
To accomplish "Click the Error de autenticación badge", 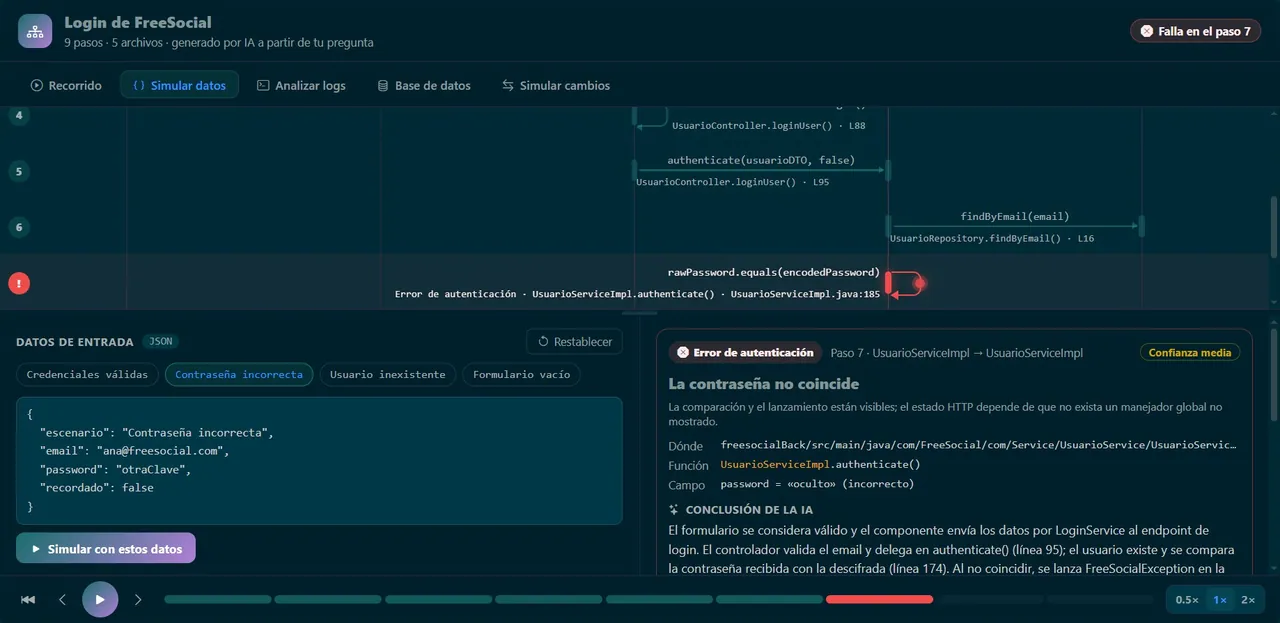I will pos(745,352).
